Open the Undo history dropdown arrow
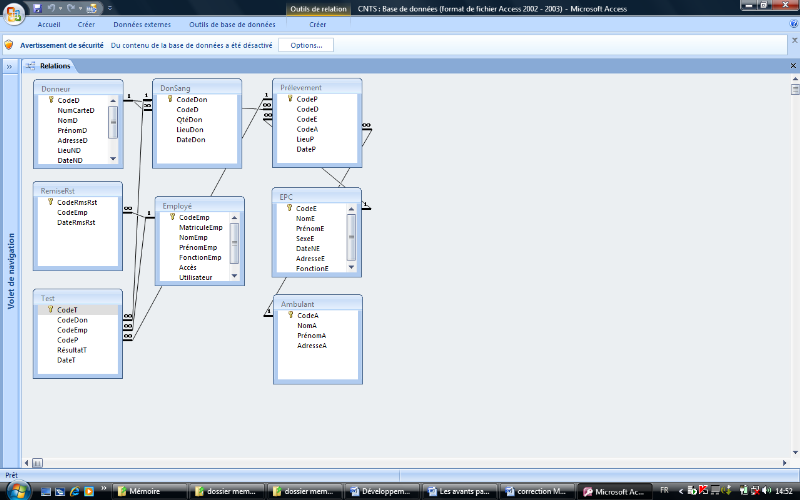The height and width of the screenshot is (500, 800). coord(58,8)
